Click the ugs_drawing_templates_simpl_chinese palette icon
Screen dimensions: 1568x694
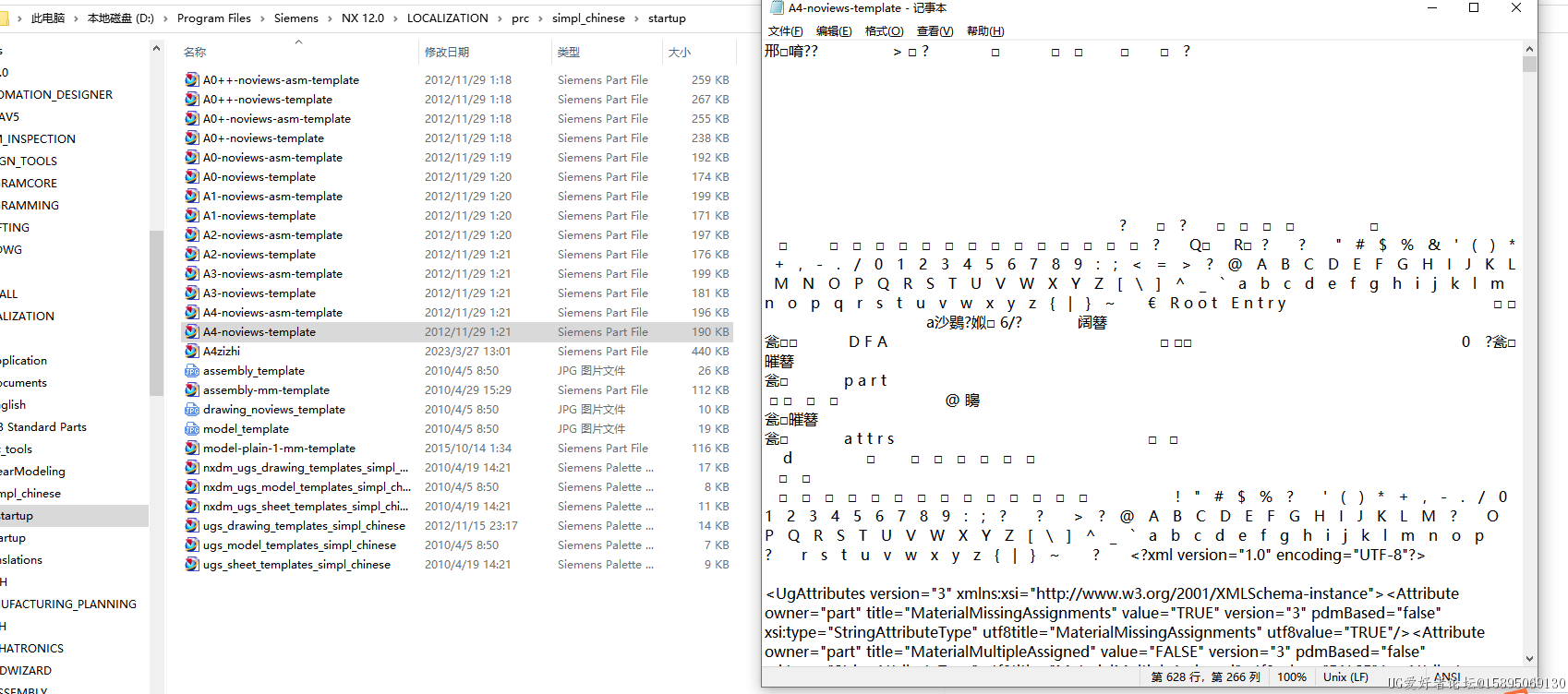[192, 525]
